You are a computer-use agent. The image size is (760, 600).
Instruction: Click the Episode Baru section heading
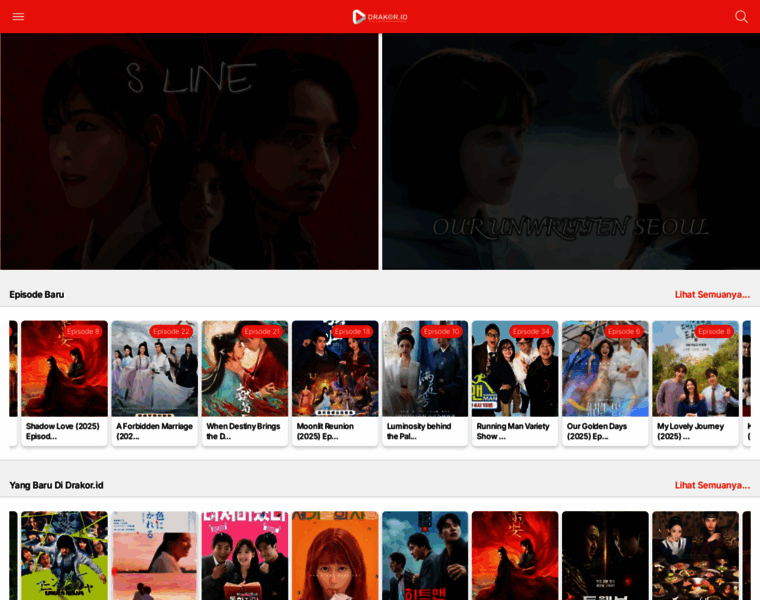click(37, 295)
